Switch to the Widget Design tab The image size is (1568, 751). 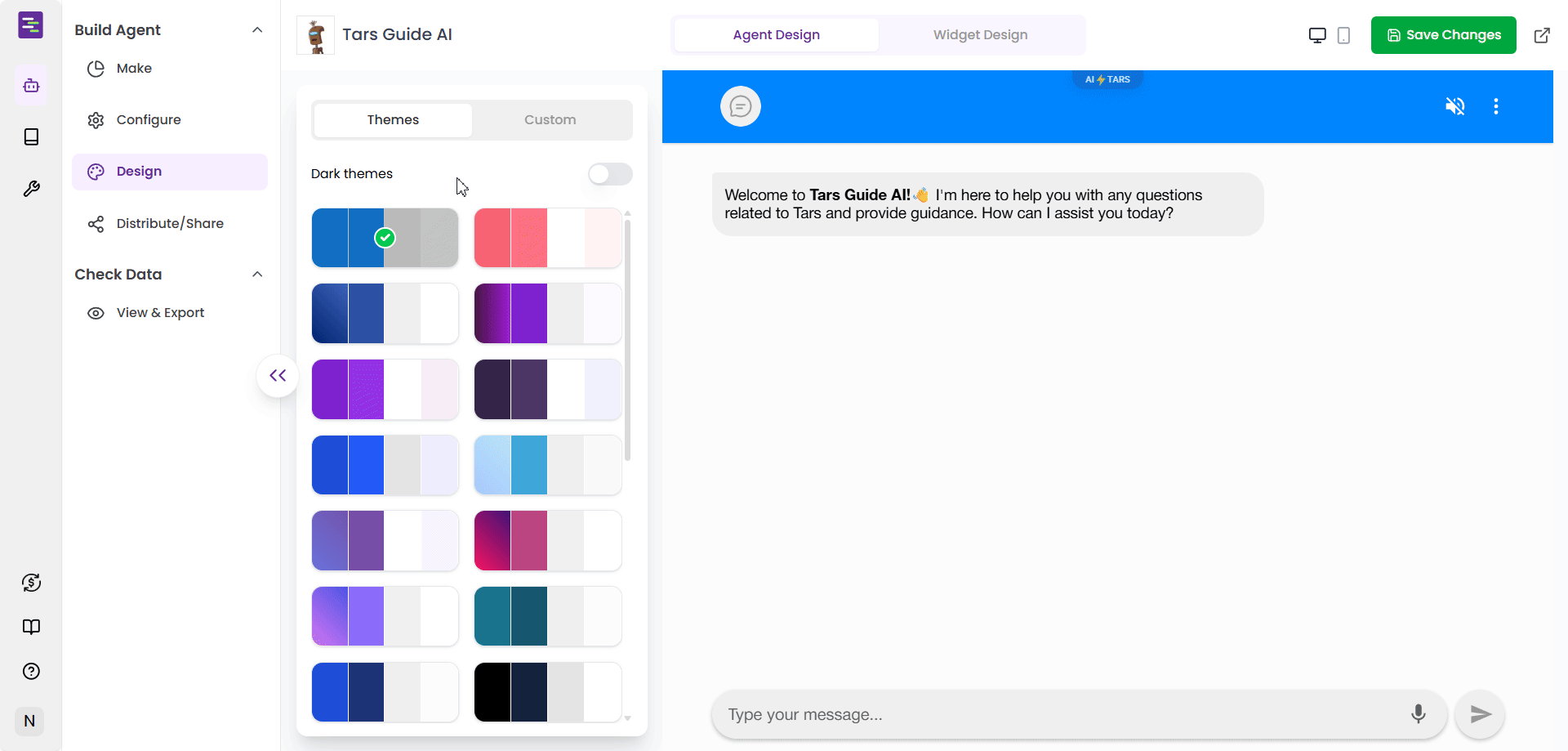coord(980,35)
